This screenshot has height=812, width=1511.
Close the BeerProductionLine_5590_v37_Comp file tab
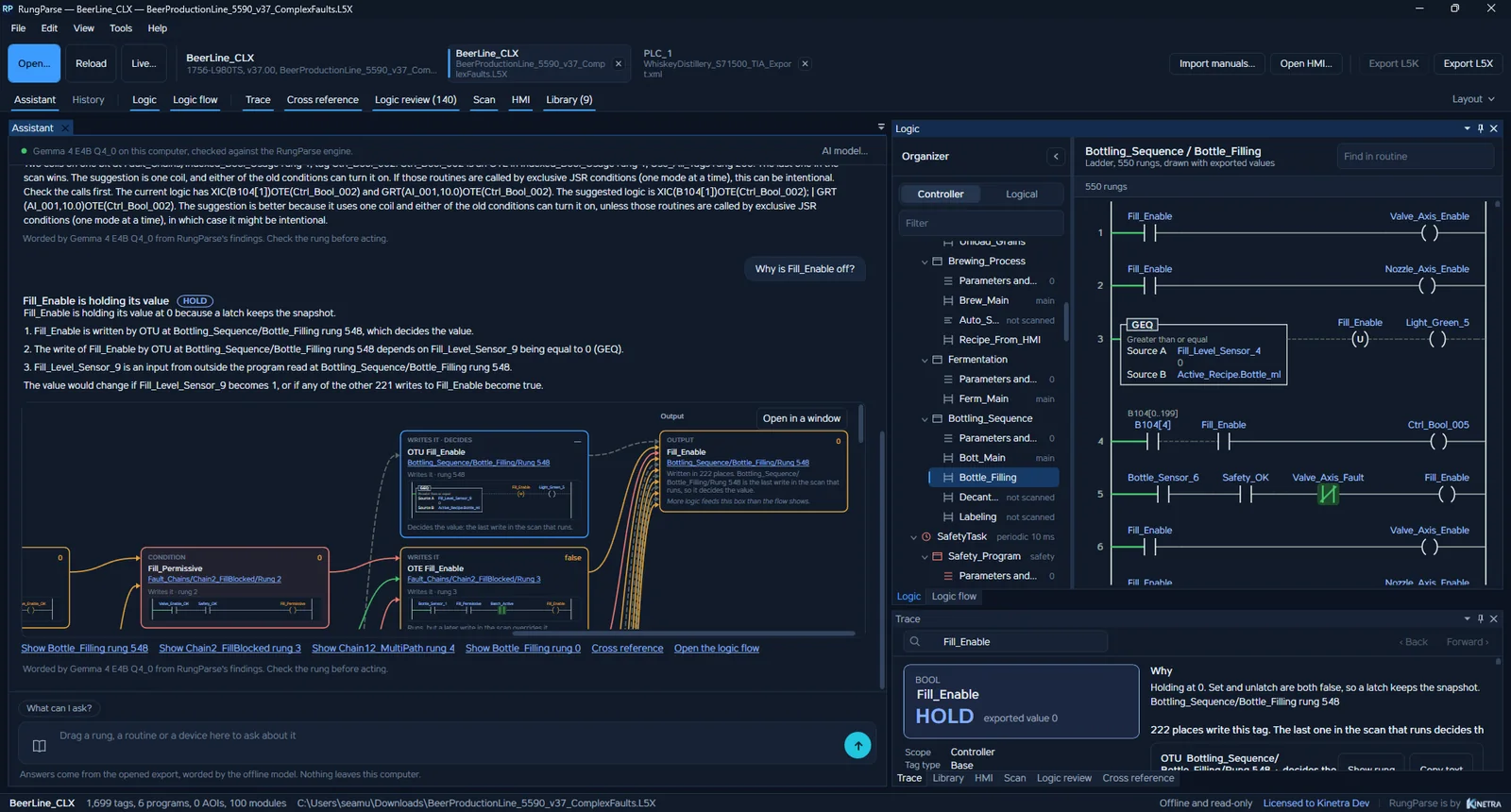point(619,64)
